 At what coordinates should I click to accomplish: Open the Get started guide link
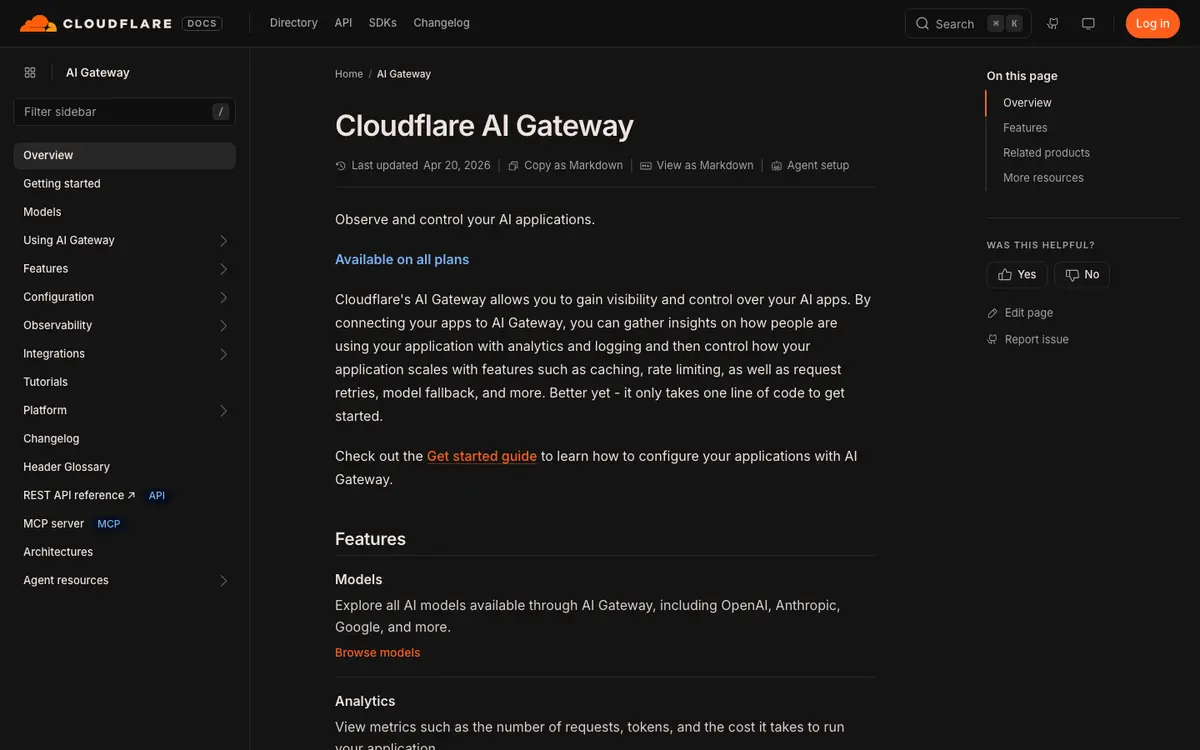tap(482, 456)
